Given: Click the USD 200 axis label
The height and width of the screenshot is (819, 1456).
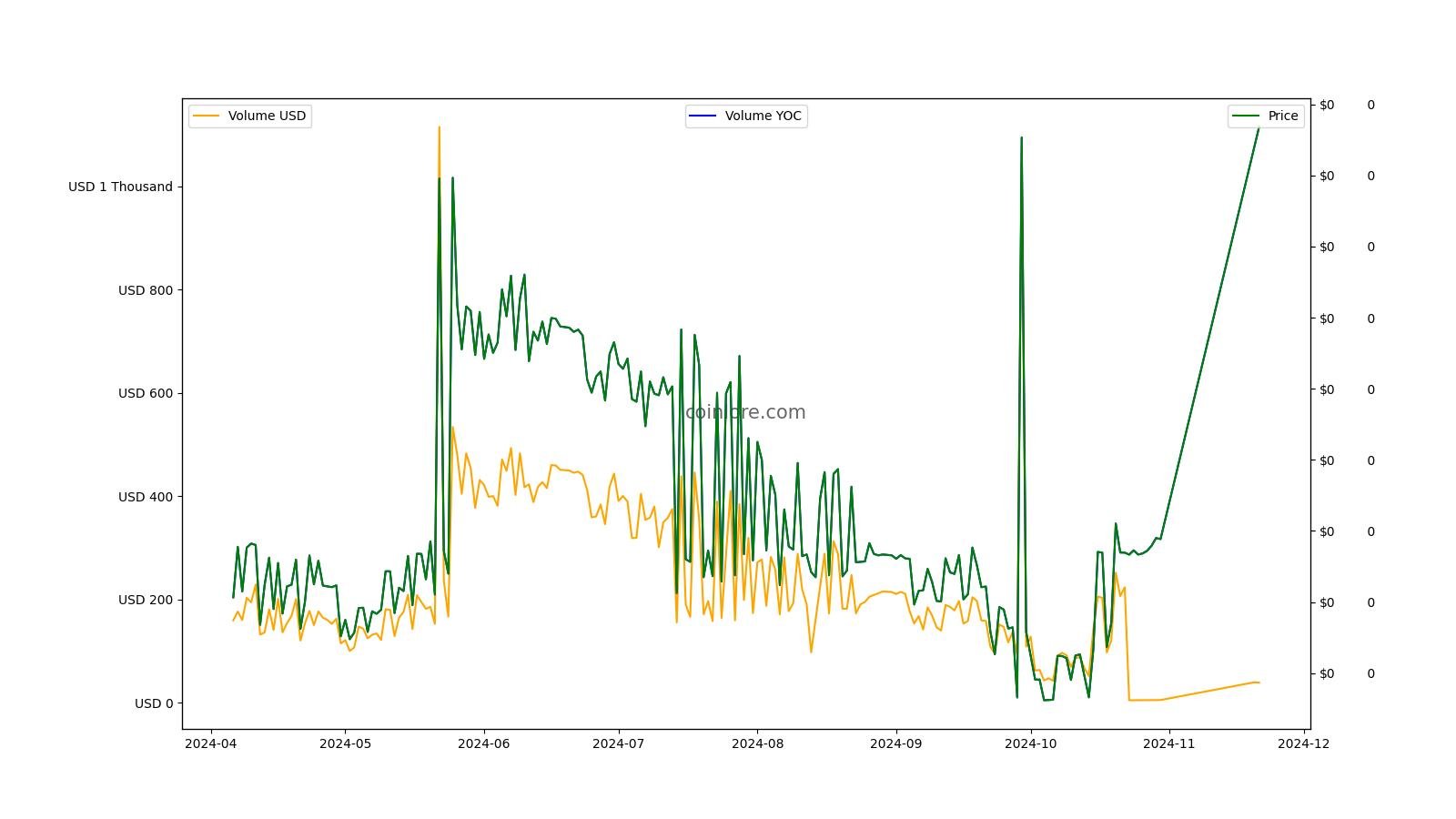Looking at the screenshot, I should point(146,600).
